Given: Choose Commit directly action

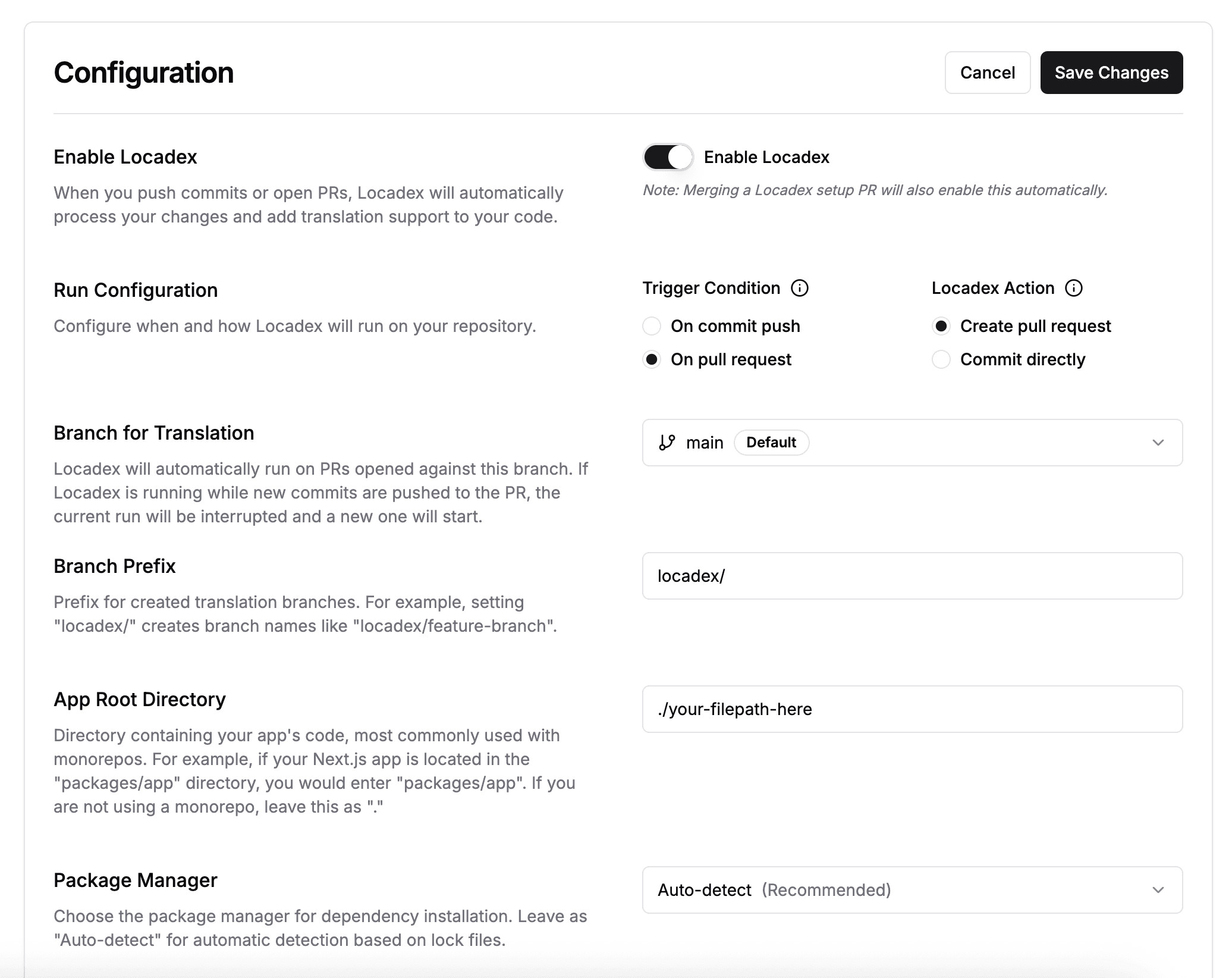Looking at the screenshot, I should [941, 359].
